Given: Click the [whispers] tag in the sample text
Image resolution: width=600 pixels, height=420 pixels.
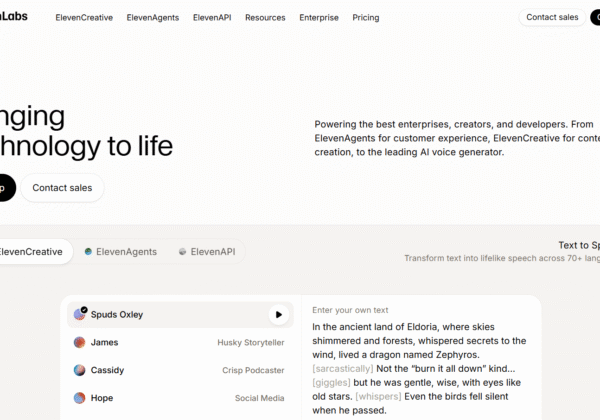Looking at the screenshot, I should coord(378,396).
